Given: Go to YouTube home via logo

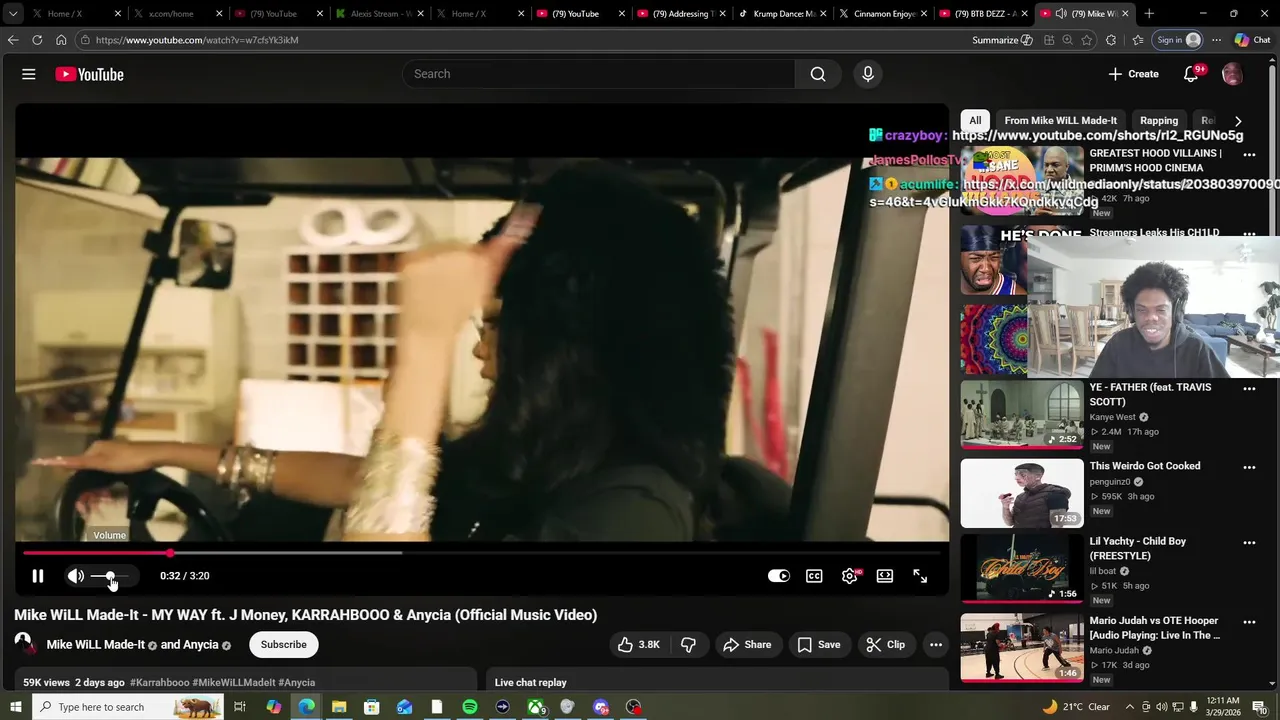Looking at the screenshot, I should pos(89,74).
